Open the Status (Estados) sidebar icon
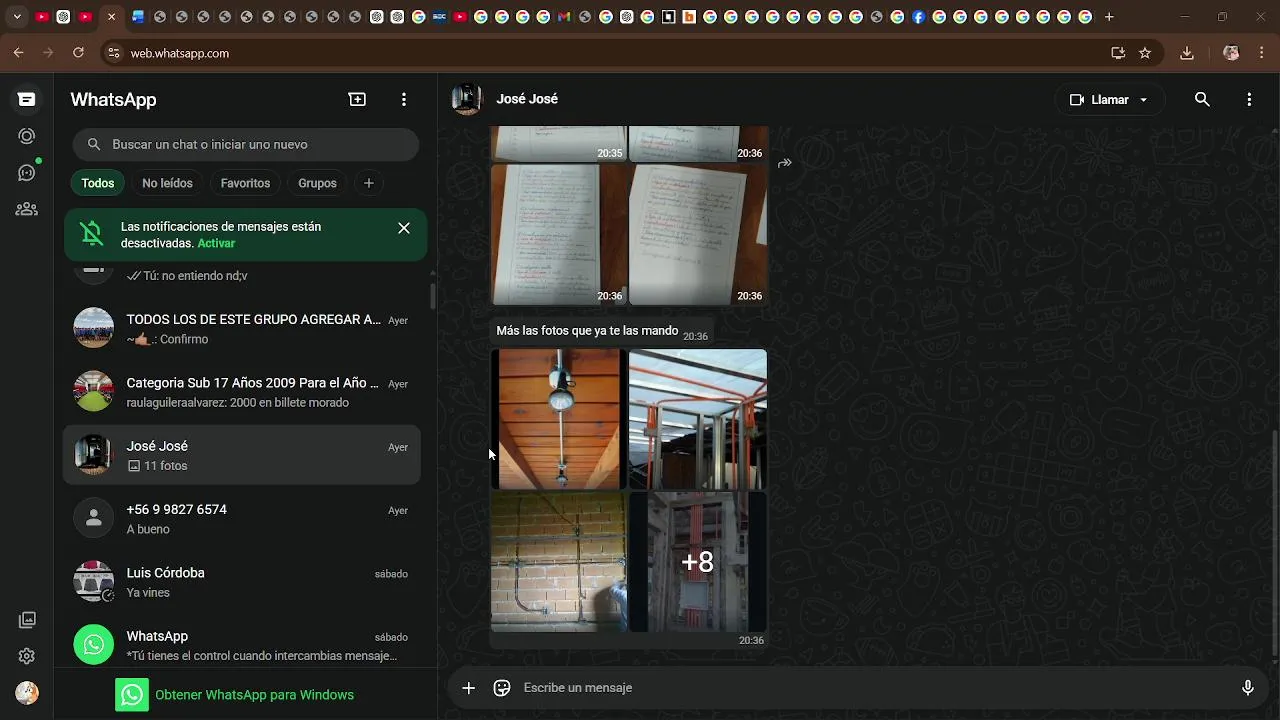 point(27,136)
